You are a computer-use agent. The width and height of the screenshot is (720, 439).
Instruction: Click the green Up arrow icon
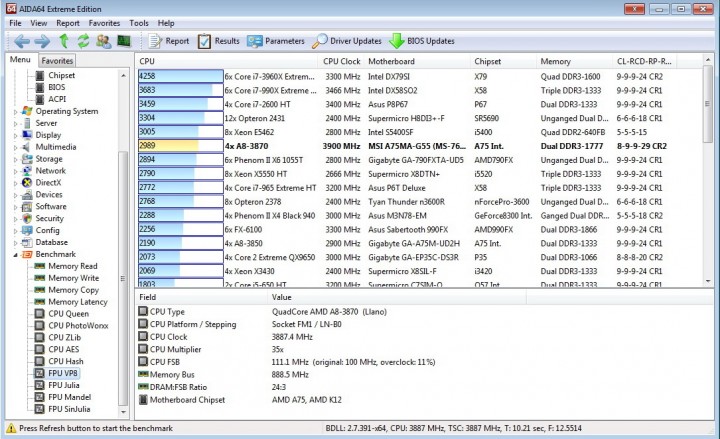click(x=64, y=41)
